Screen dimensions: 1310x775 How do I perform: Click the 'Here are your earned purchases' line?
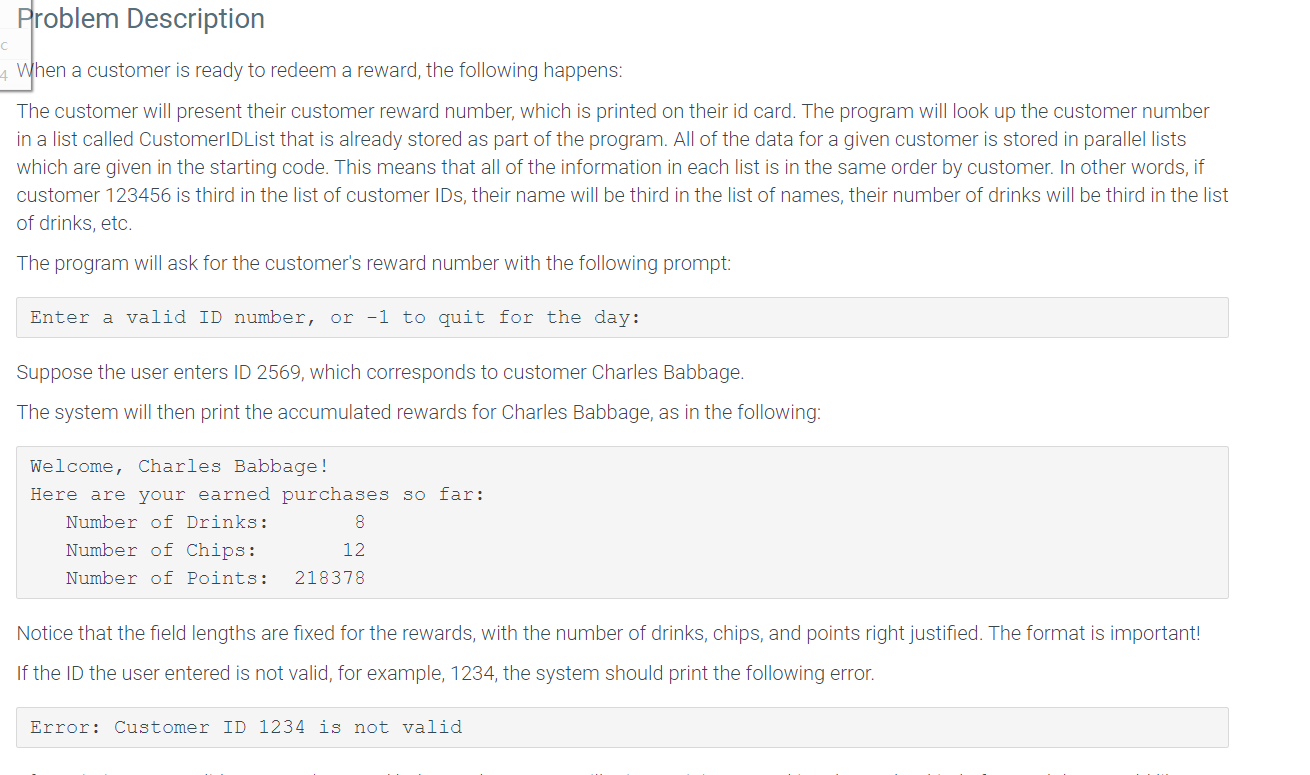257,494
